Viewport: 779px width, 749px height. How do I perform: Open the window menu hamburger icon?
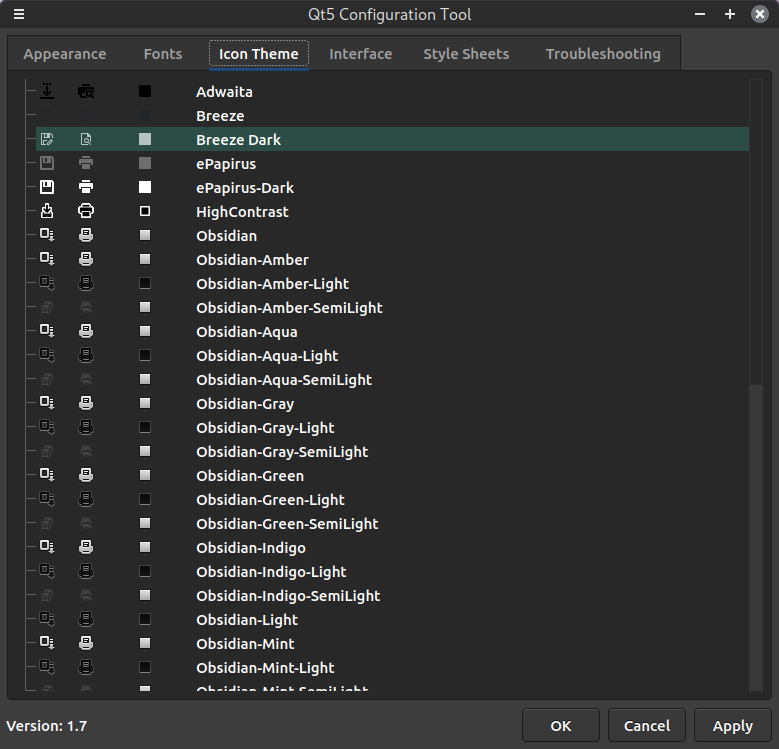[x=19, y=15]
